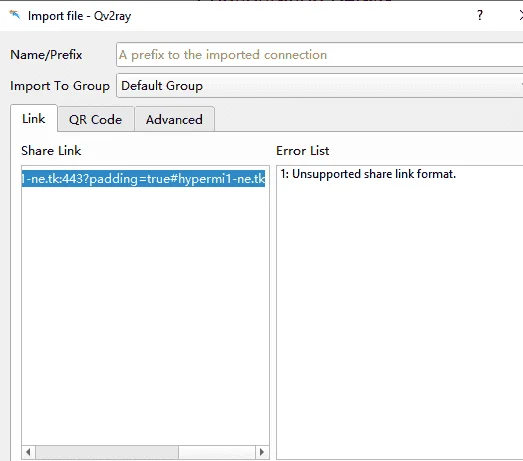
Task: Click the Name/Prefix label
Action: [x=46, y=55]
